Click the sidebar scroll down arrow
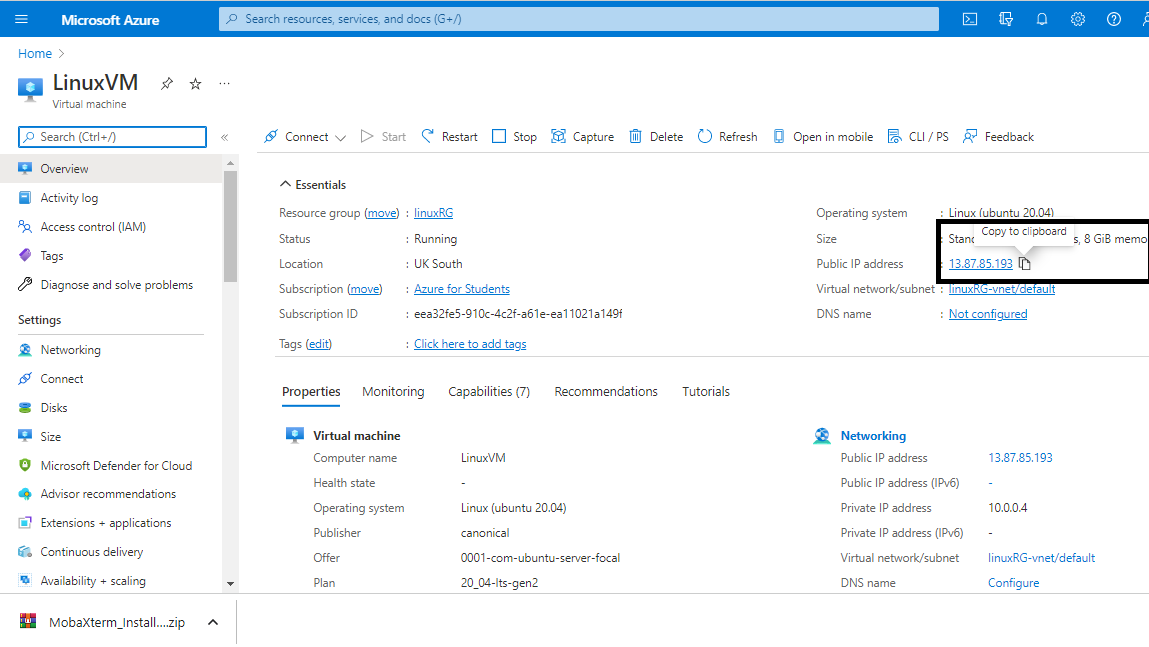 tap(230, 584)
